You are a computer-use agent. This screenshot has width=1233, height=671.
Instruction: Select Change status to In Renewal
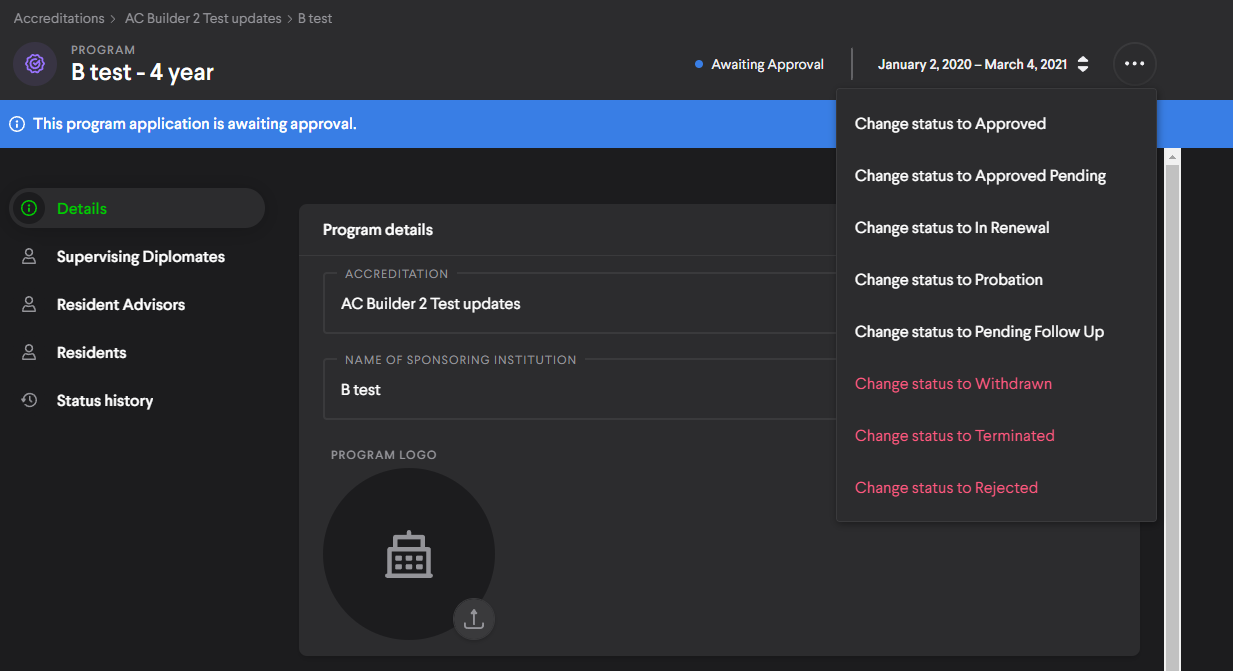(x=952, y=228)
